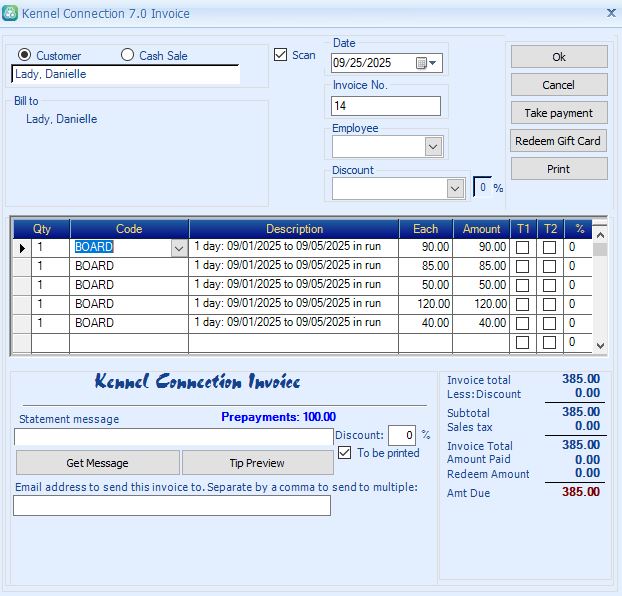
Task: Check T1 for the 85.00 BOARD row
Action: [522, 266]
